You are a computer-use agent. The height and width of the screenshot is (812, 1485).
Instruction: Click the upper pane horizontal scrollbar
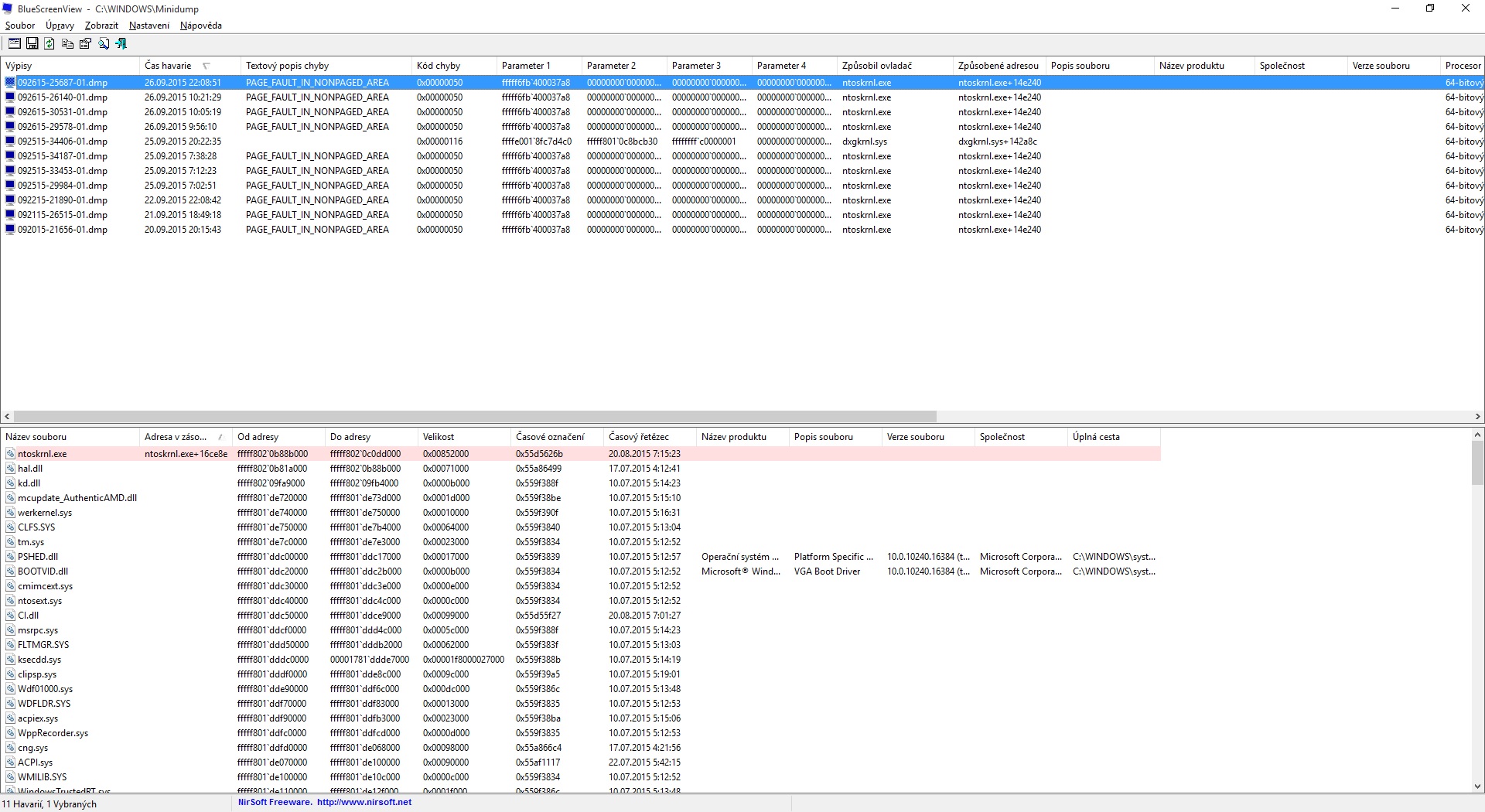point(475,416)
